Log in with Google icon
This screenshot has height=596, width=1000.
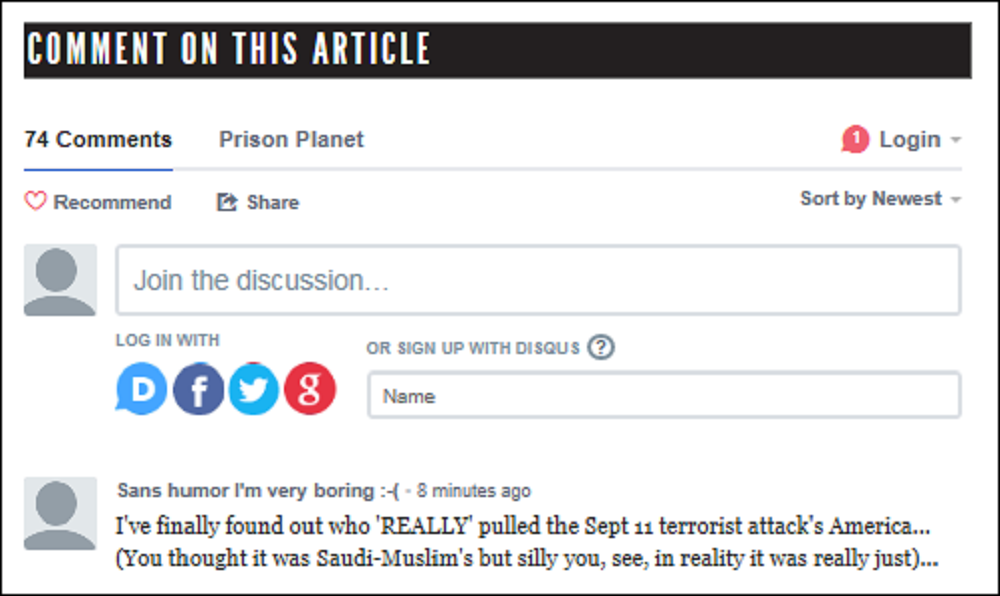[310, 389]
